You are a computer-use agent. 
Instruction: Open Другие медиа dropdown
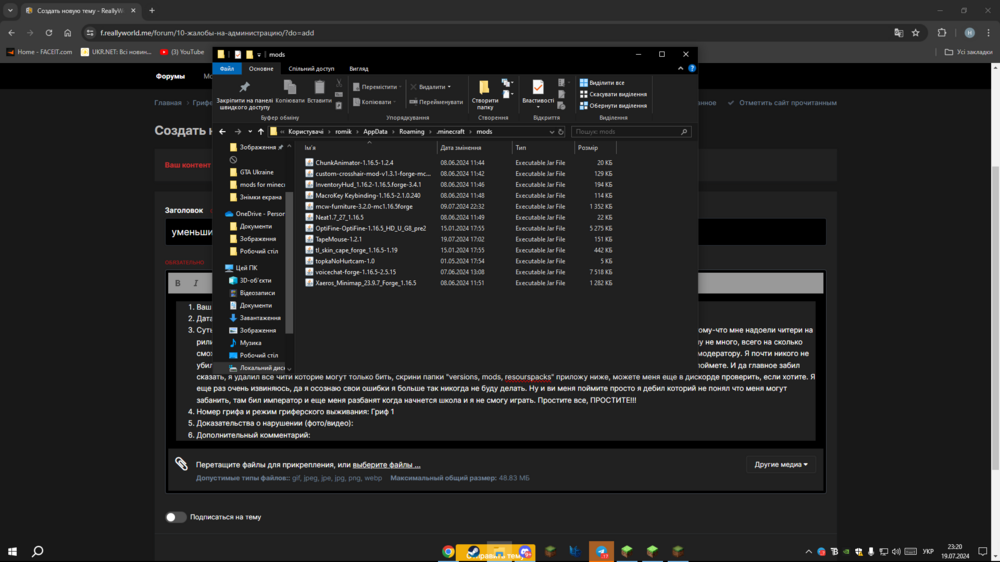click(781, 464)
